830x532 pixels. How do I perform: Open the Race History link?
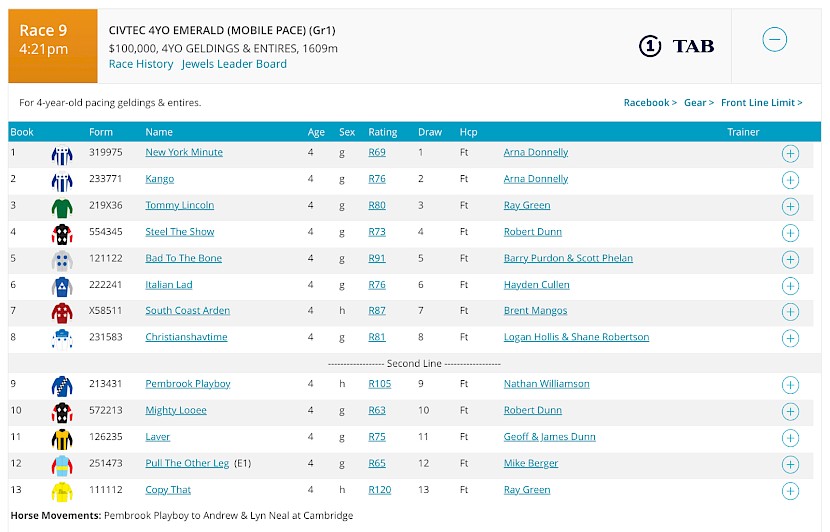[x=141, y=64]
